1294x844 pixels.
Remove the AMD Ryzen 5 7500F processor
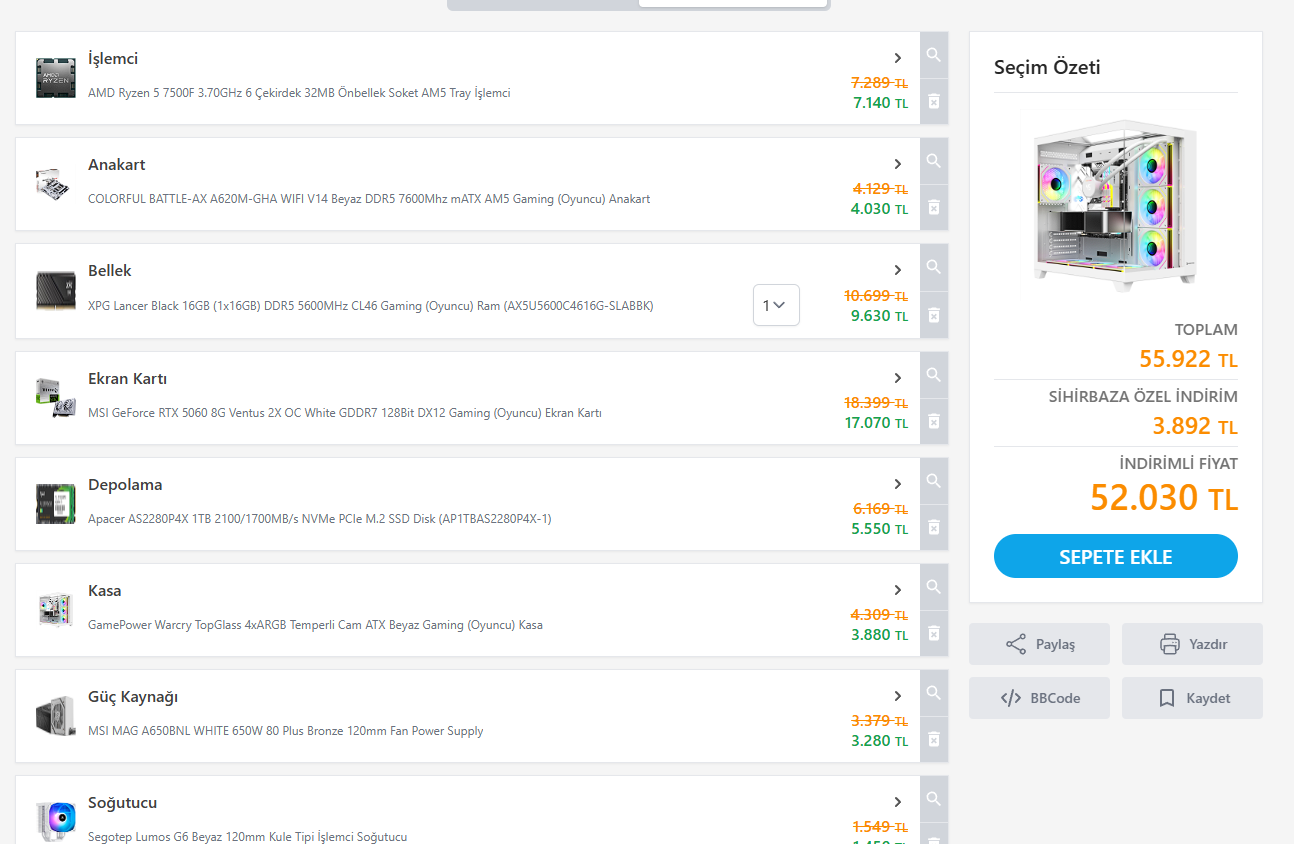pyautogui.click(x=934, y=102)
